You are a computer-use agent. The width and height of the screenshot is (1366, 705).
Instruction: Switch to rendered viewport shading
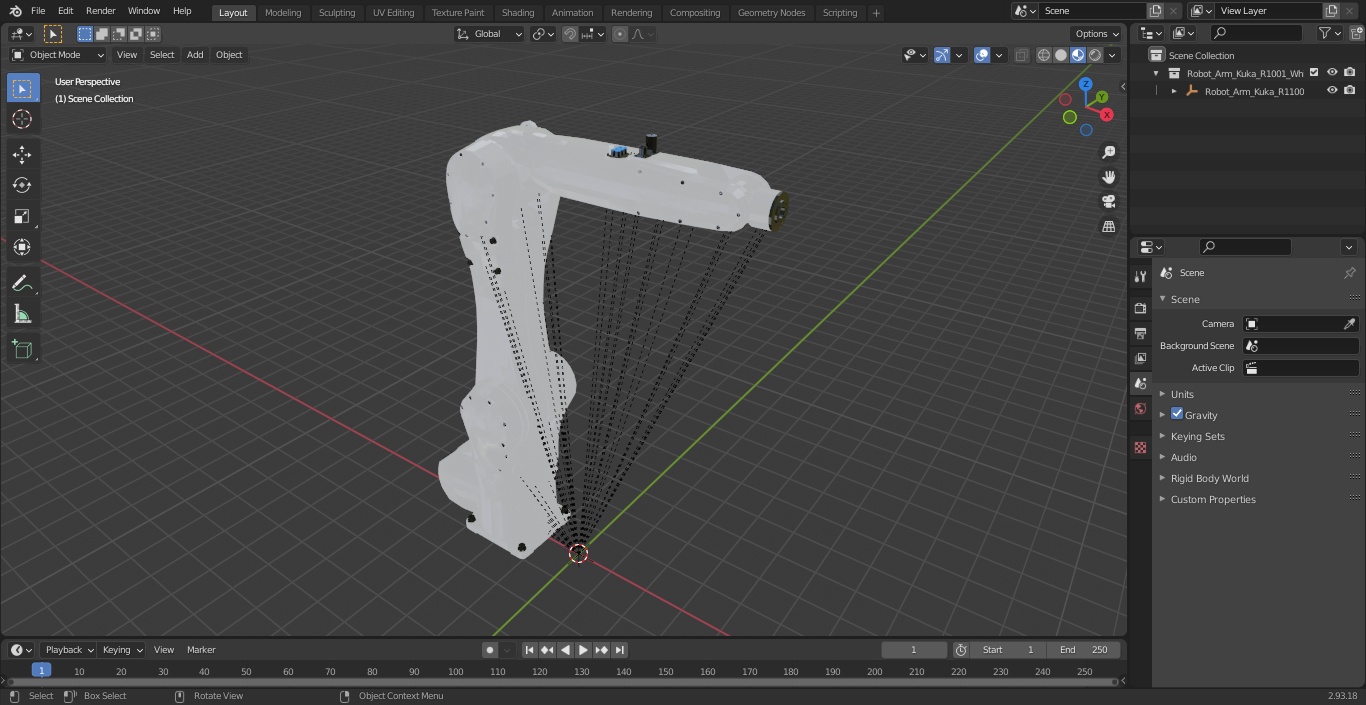(1095, 55)
